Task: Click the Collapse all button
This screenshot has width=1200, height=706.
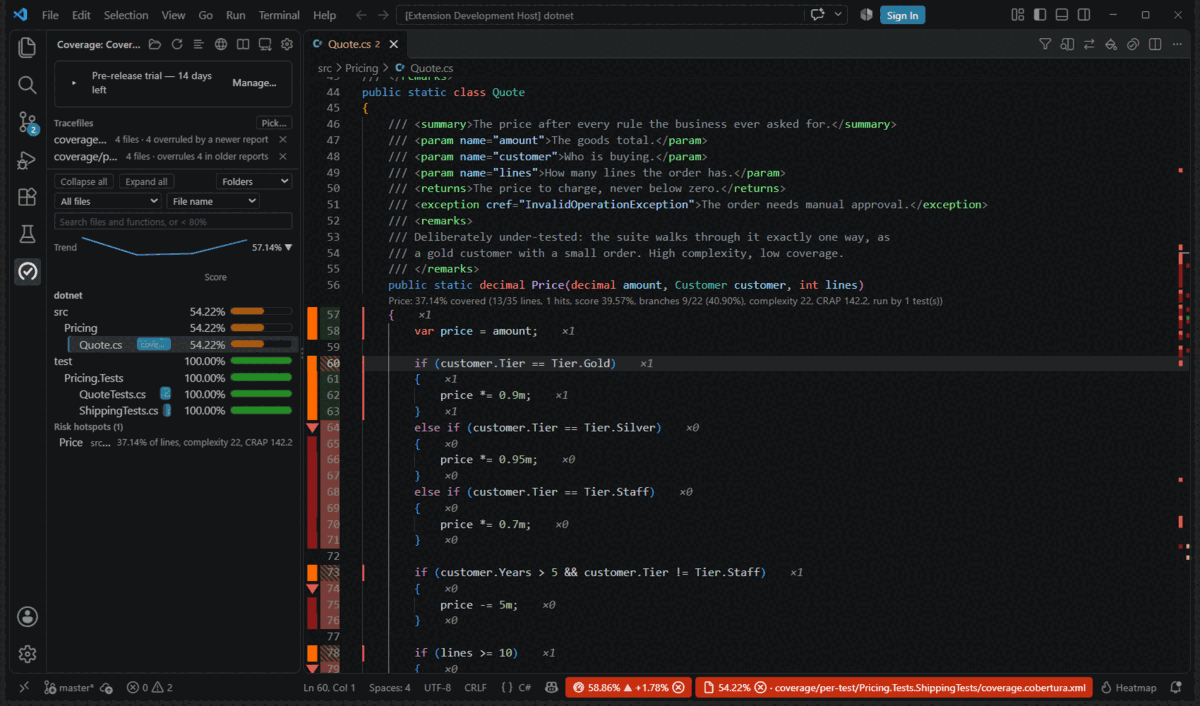Action: tap(84, 181)
